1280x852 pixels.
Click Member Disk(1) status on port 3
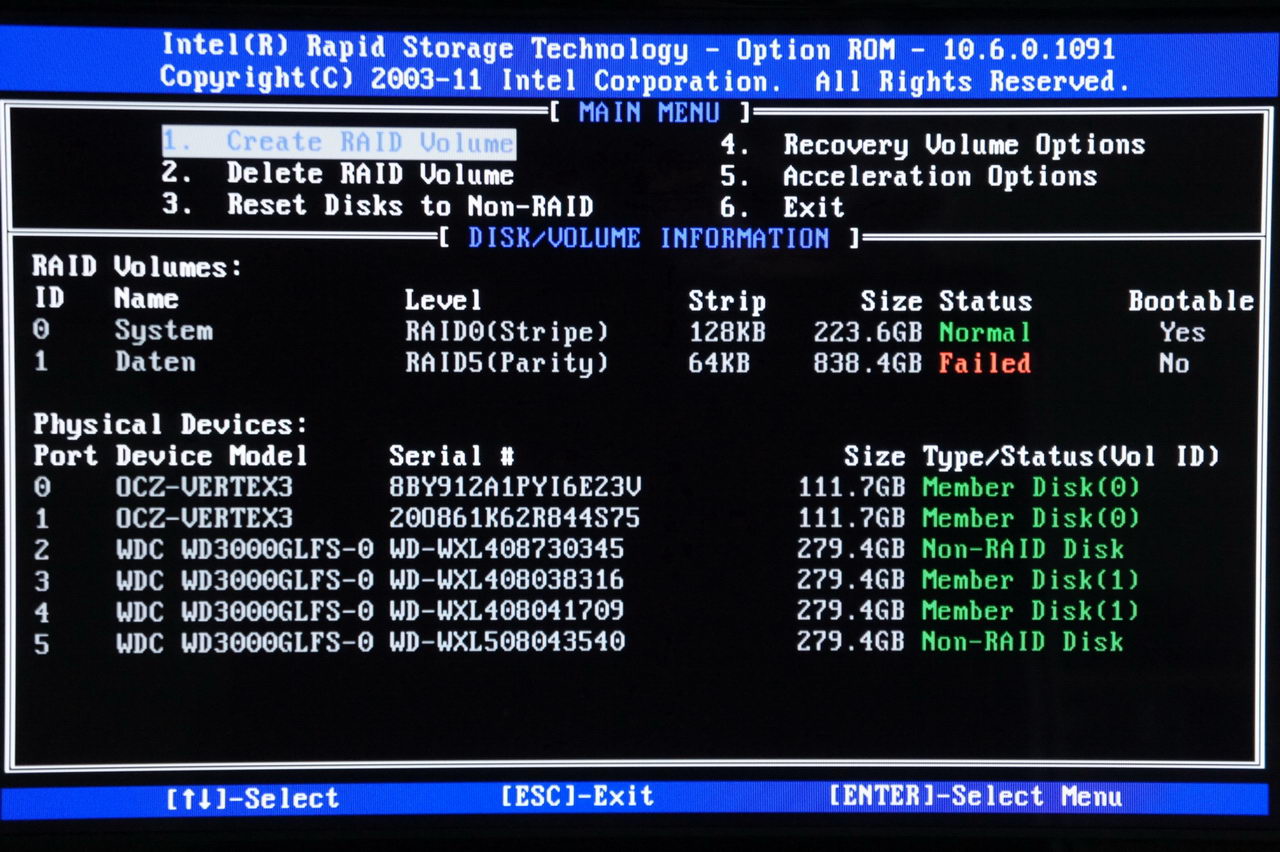tap(1031, 580)
